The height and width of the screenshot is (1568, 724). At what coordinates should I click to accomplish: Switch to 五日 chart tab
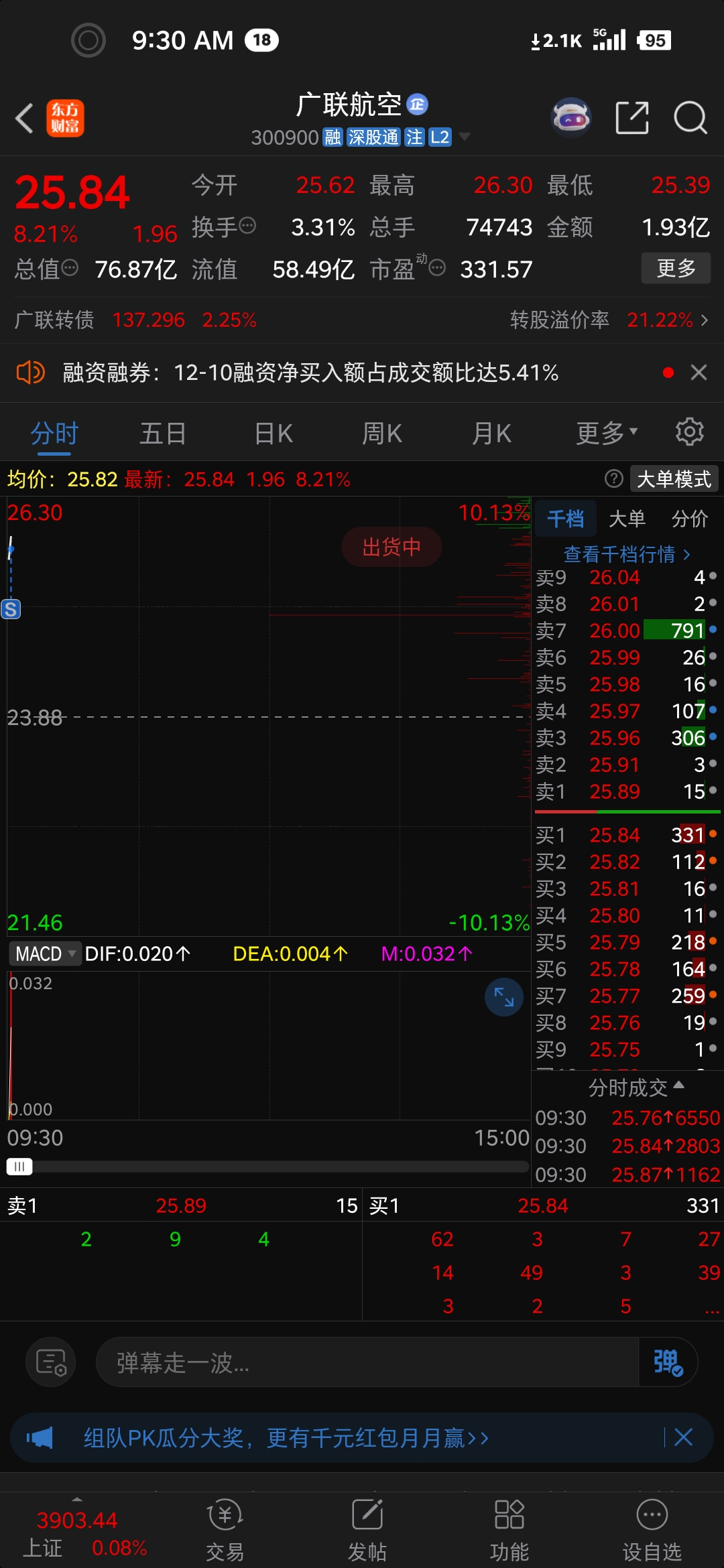tap(163, 434)
